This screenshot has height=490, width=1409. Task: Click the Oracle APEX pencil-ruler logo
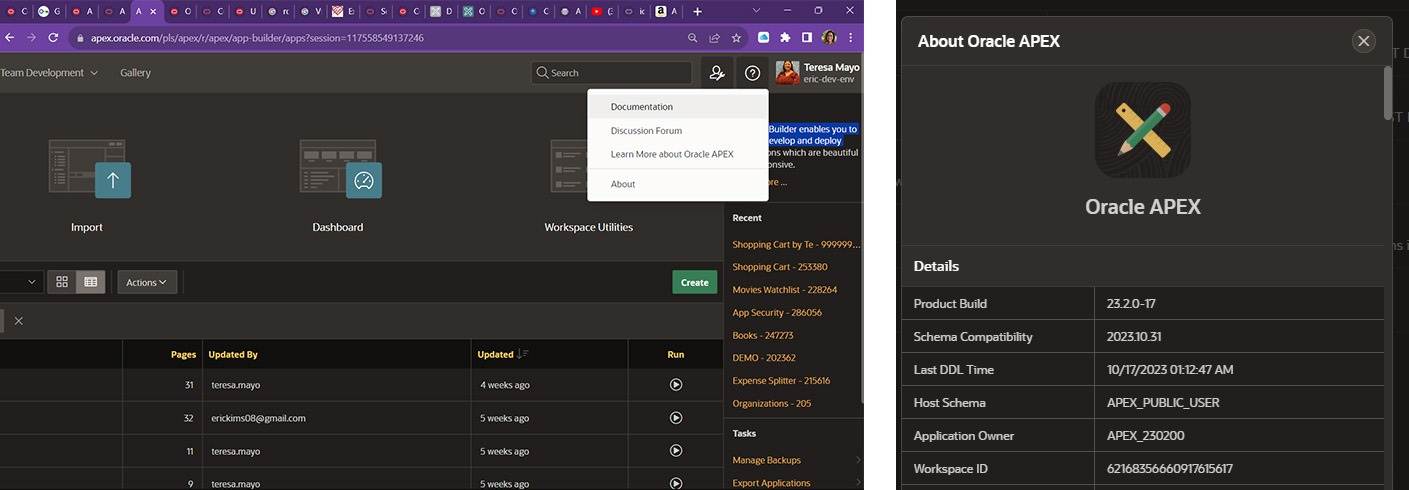1143,130
